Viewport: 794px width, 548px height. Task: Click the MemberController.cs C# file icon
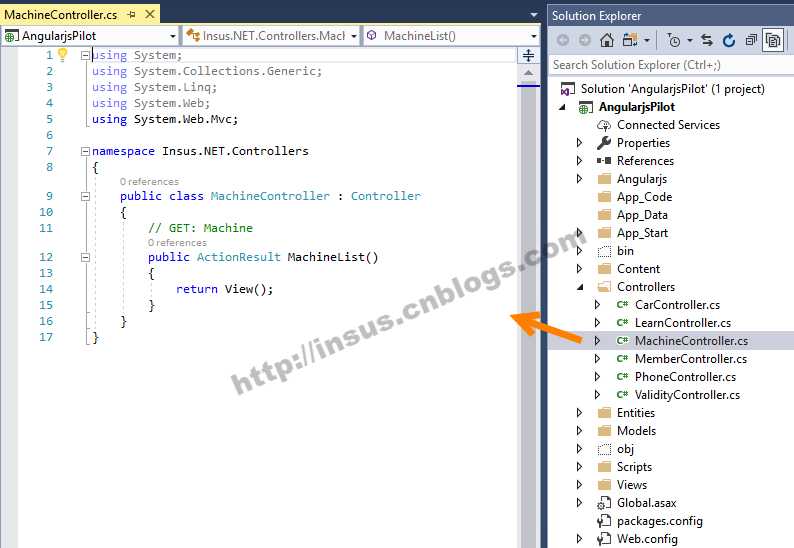click(622, 359)
